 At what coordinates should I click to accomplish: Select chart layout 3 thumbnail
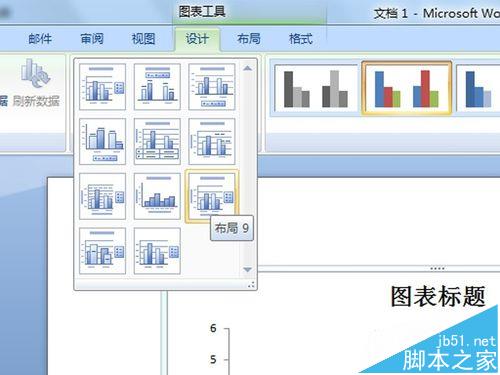pos(212,87)
